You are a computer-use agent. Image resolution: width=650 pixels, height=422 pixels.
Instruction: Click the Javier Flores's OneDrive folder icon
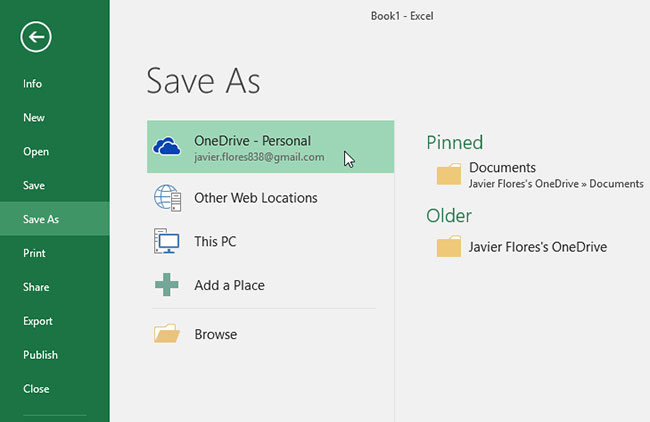449,247
